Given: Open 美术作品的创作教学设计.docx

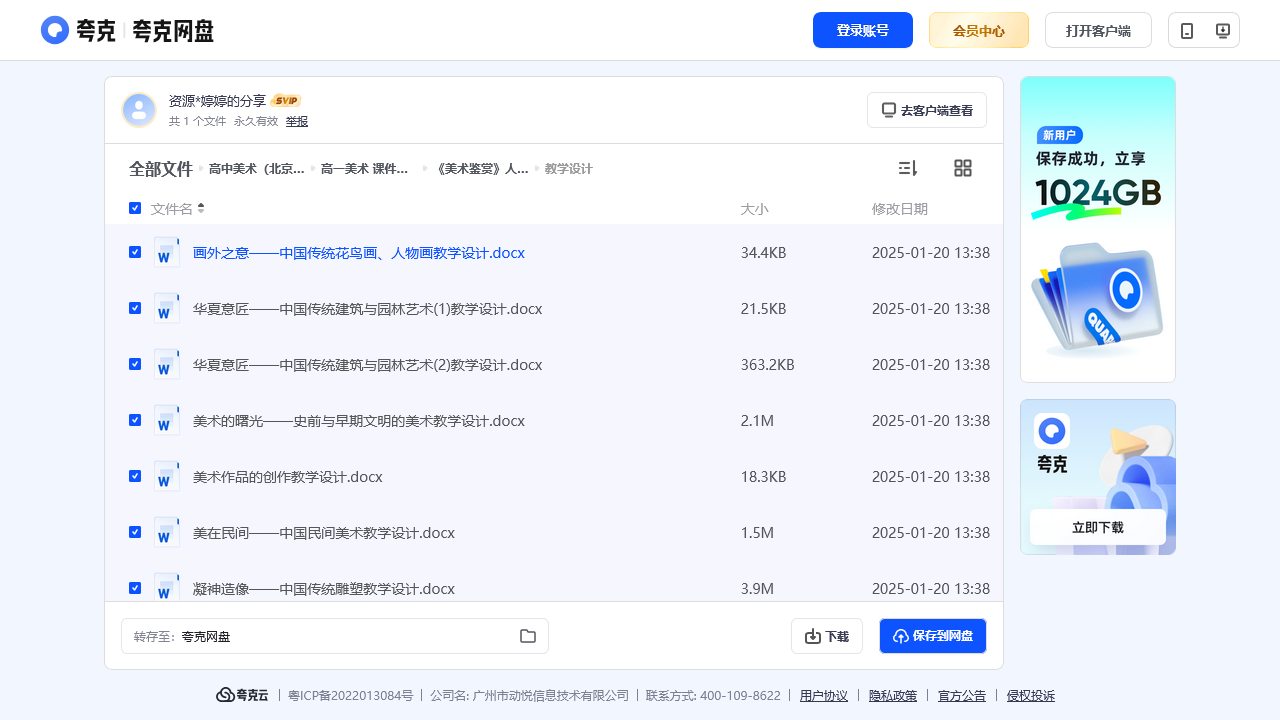Looking at the screenshot, I should coord(288,477).
